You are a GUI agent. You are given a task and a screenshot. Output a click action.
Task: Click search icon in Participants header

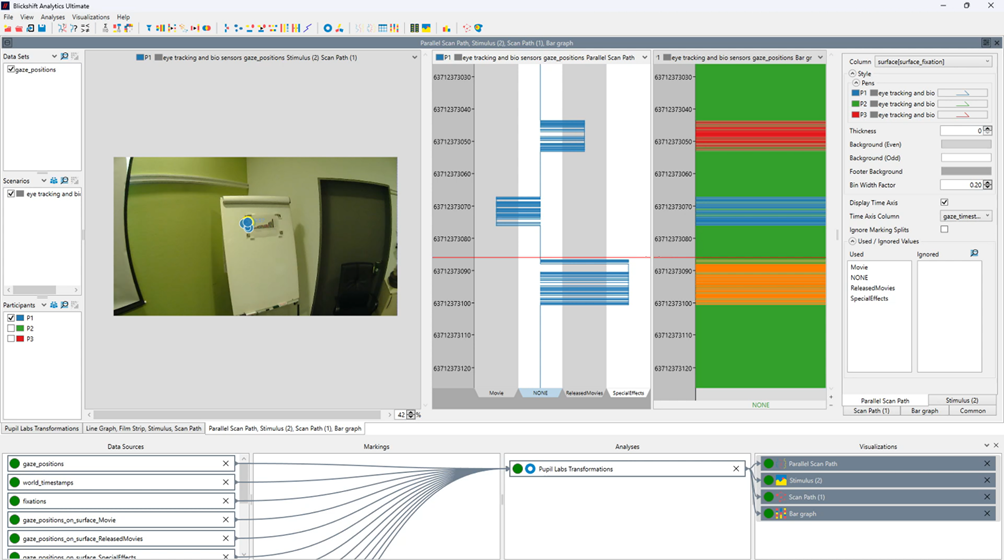pyautogui.click(x=64, y=305)
